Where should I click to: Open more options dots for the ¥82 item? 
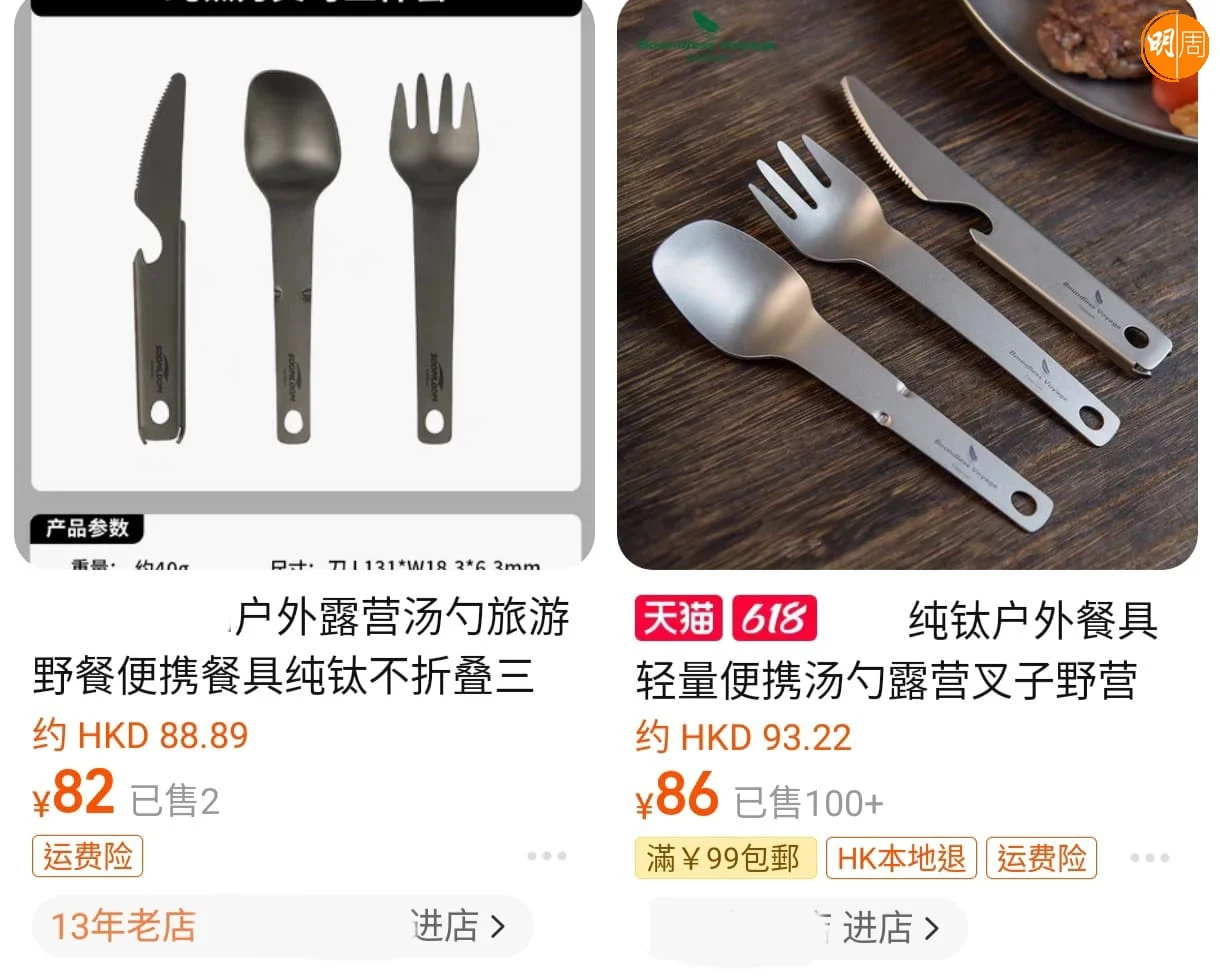547,856
